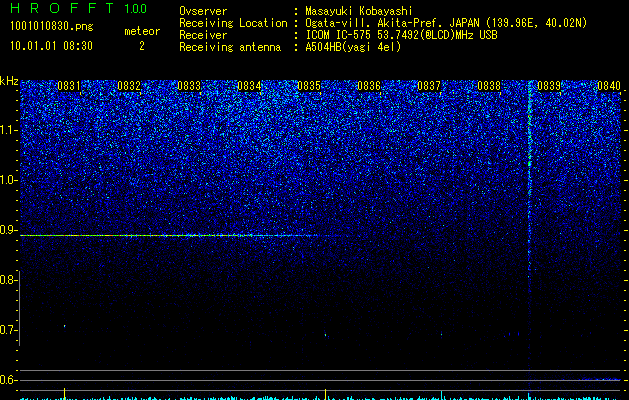Click the 0836 time marker

click(x=369, y=86)
